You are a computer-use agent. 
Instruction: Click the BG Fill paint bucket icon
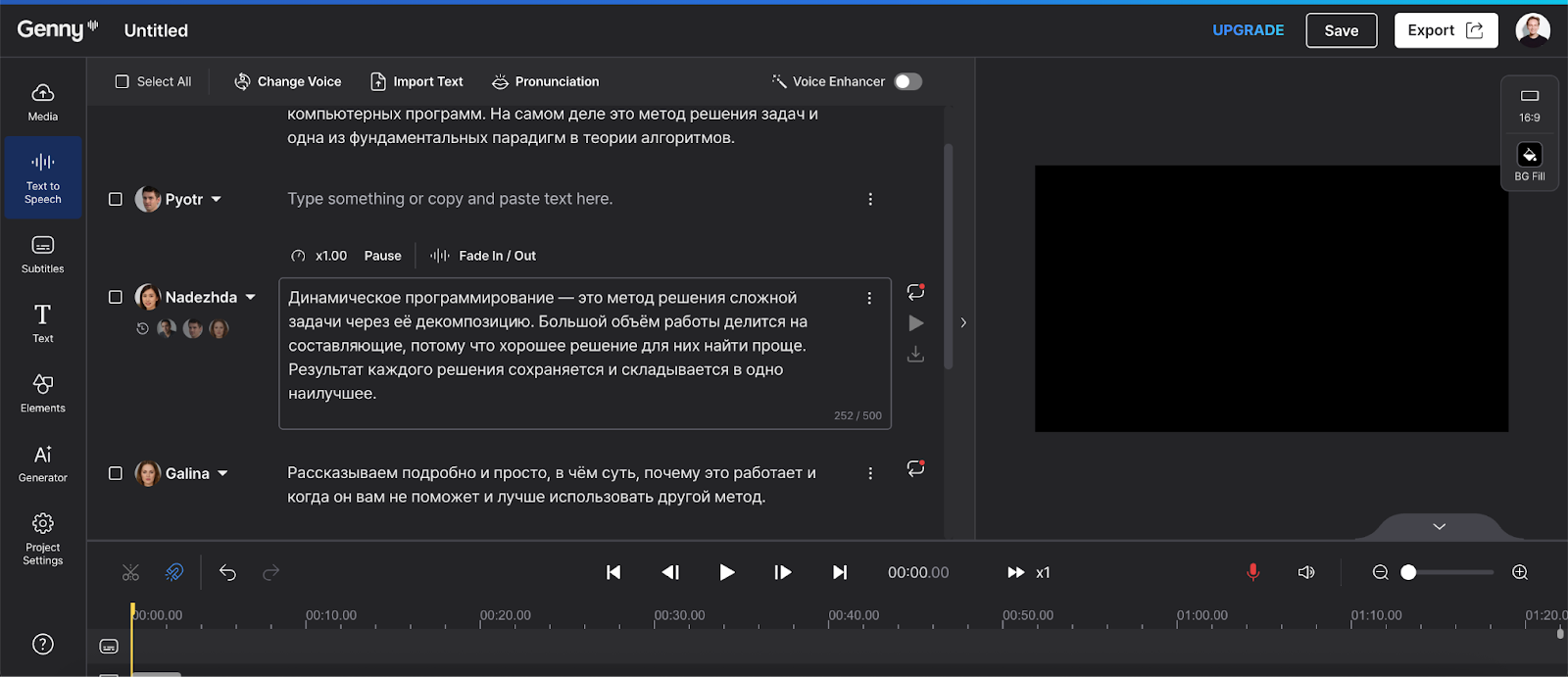[x=1529, y=155]
